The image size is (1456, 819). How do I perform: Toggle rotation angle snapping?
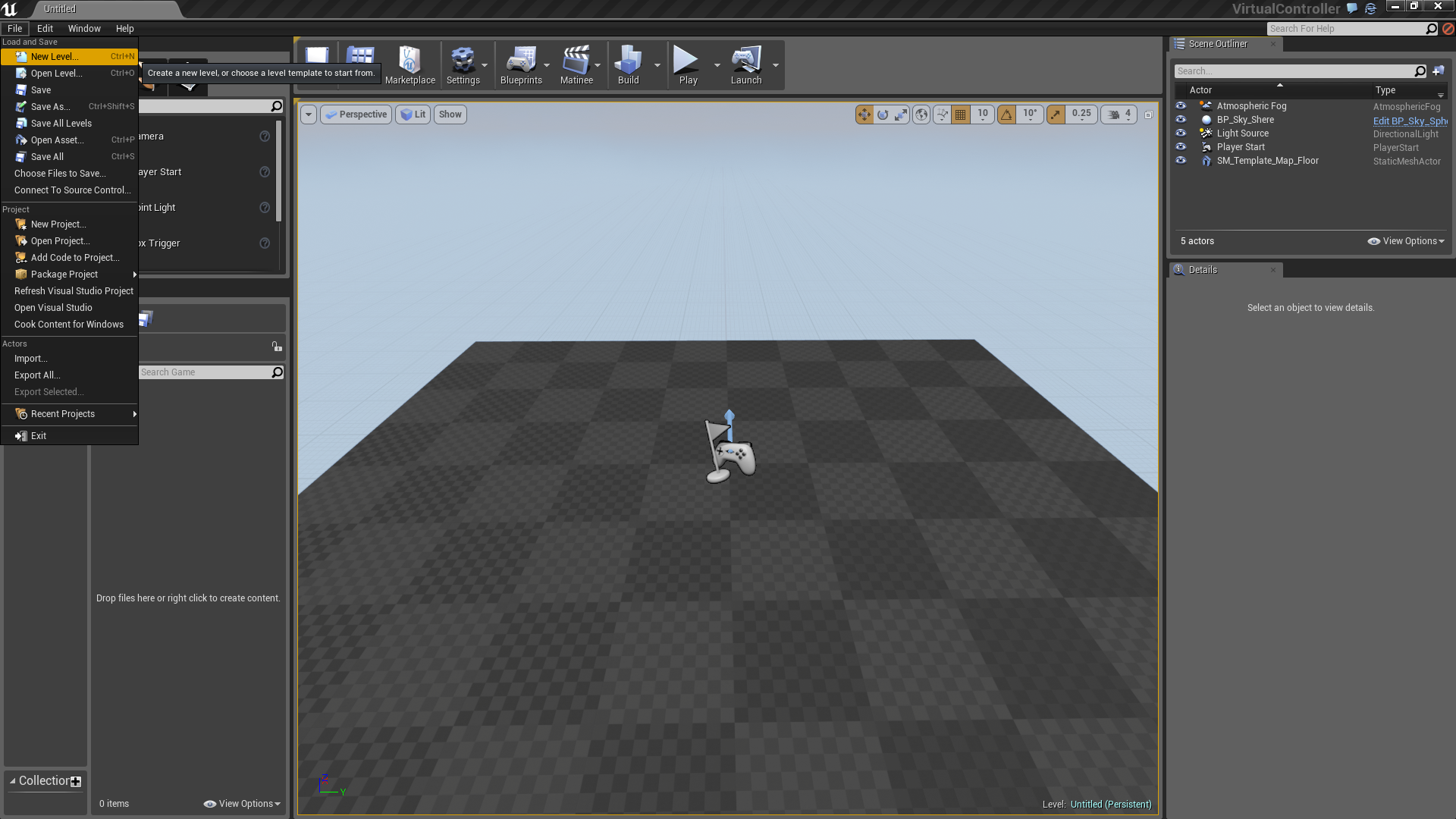[x=1006, y=115]
